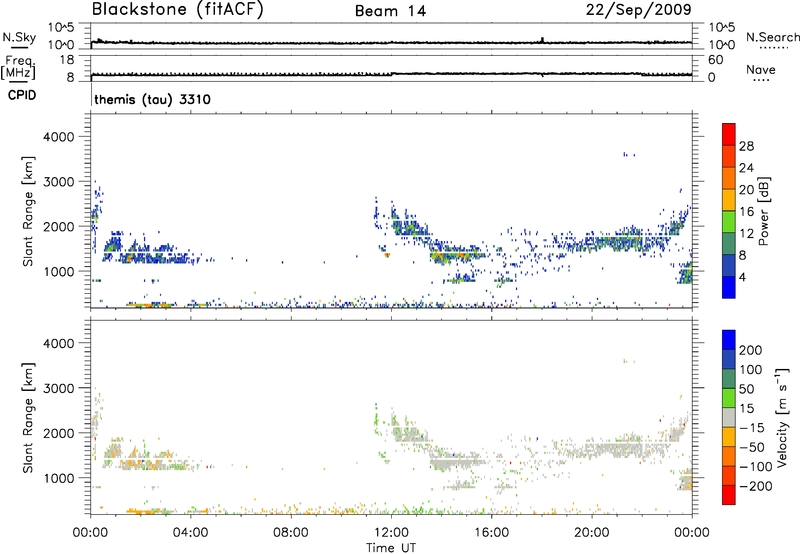Pick the light green 15–50 velocity bar segment
This screenshot has width=800, height=554.
coord(729,398)
